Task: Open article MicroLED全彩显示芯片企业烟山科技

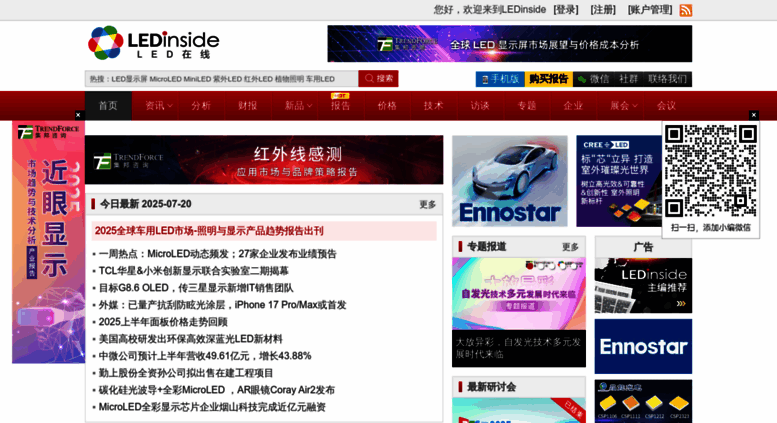Action: pyautogui.click(x=212, y=407)
